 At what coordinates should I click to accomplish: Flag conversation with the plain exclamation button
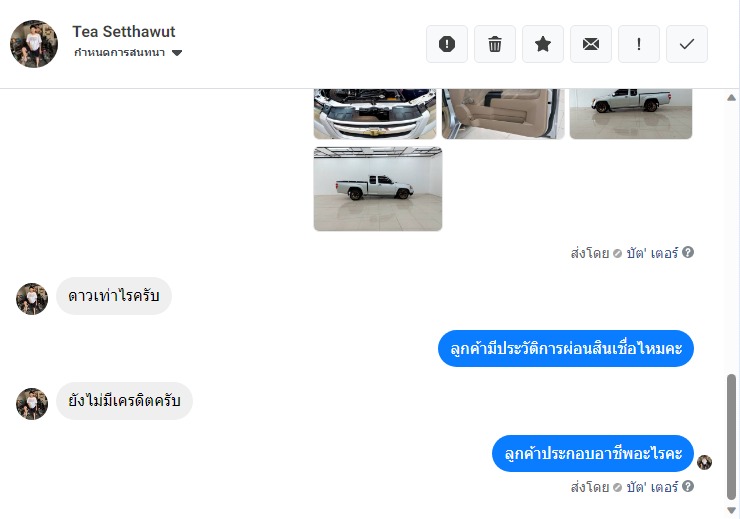click(639, 44)
